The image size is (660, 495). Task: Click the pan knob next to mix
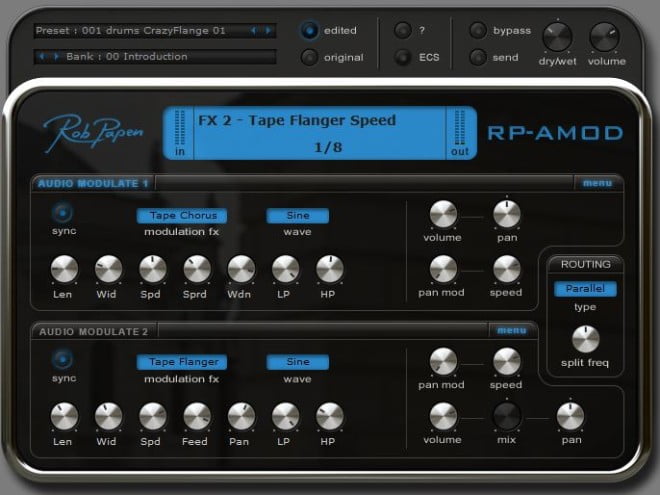click(570, 416)
